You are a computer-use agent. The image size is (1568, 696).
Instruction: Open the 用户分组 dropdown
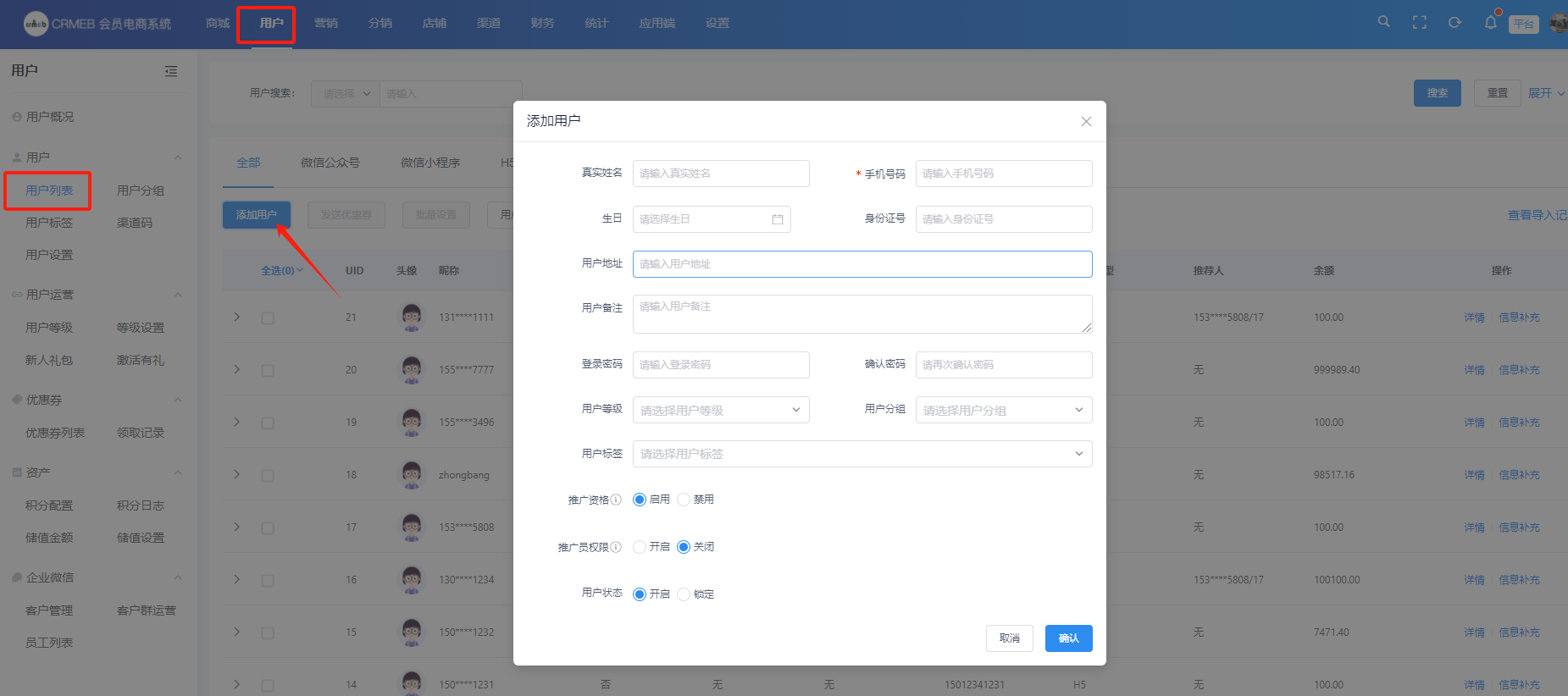(1003, 410)
